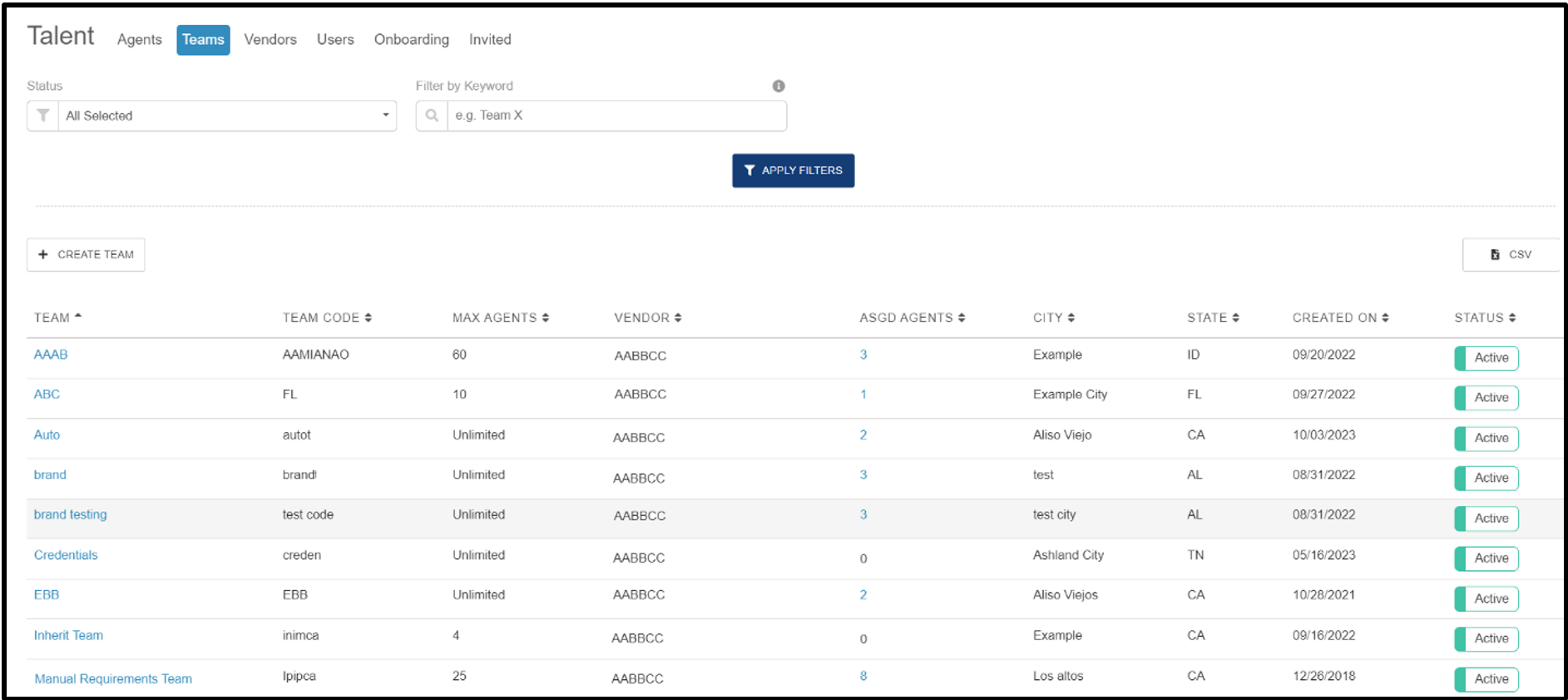Viewport: 1568px width, 700px height.
Task: Sort by CITY column
Action: click(1054, 318)
